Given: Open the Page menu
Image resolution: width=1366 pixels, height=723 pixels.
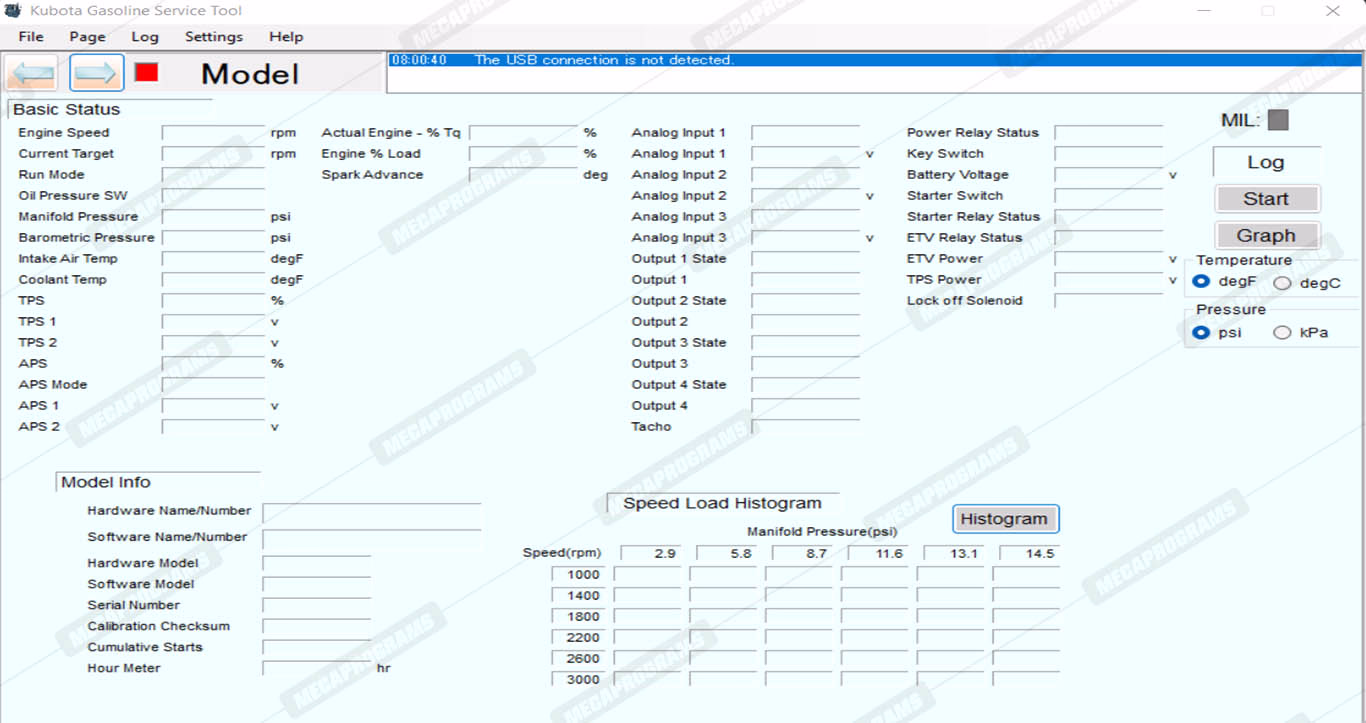Looking at the screenshot, I should coord(87,37).
